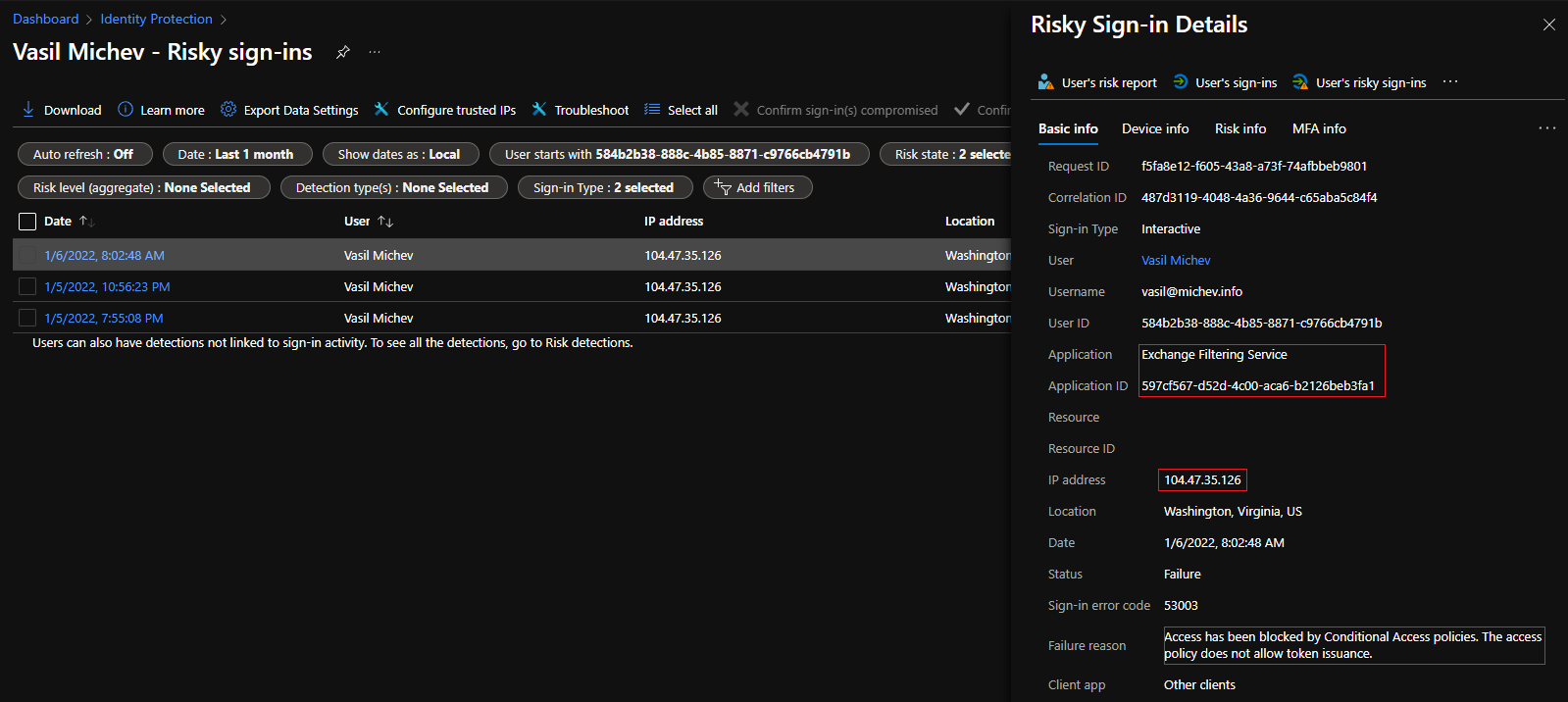The height and width of the screenshot is (702, 1568).
Task: Expand Detection type(s) filter
Action: click(392, 187)
